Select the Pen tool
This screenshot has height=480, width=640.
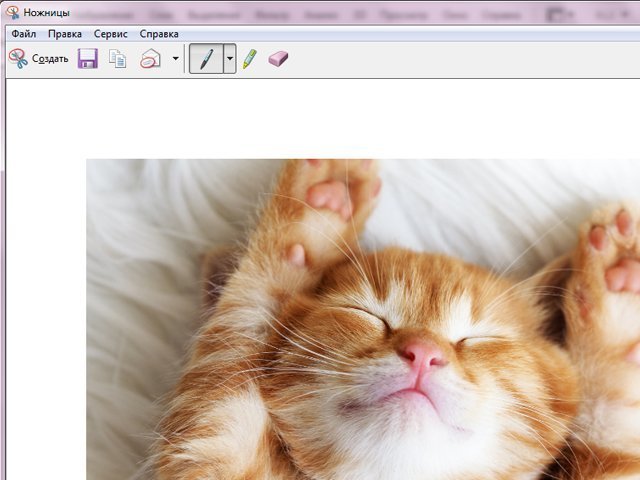[x=206, y=59]
